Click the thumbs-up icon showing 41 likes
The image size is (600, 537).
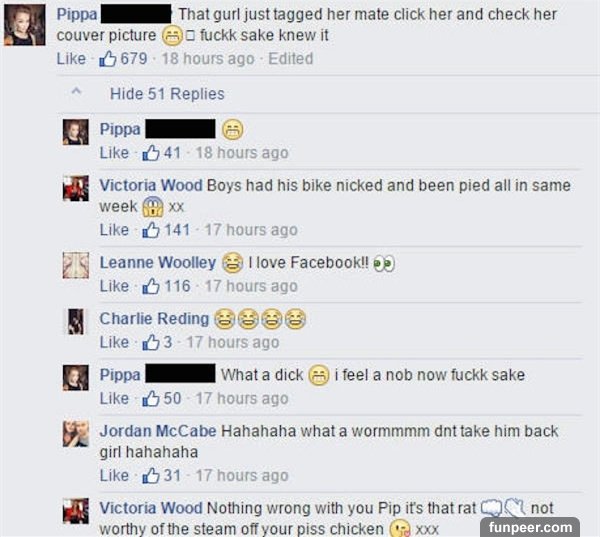(151, 153)
